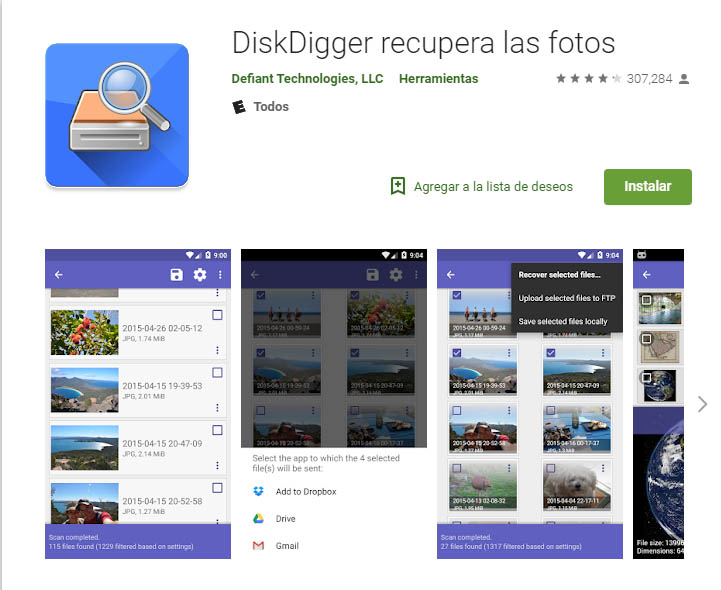Click the Google Drive logo icon
The width and height of the screenshot is (721, 590).
pos(258,519)
